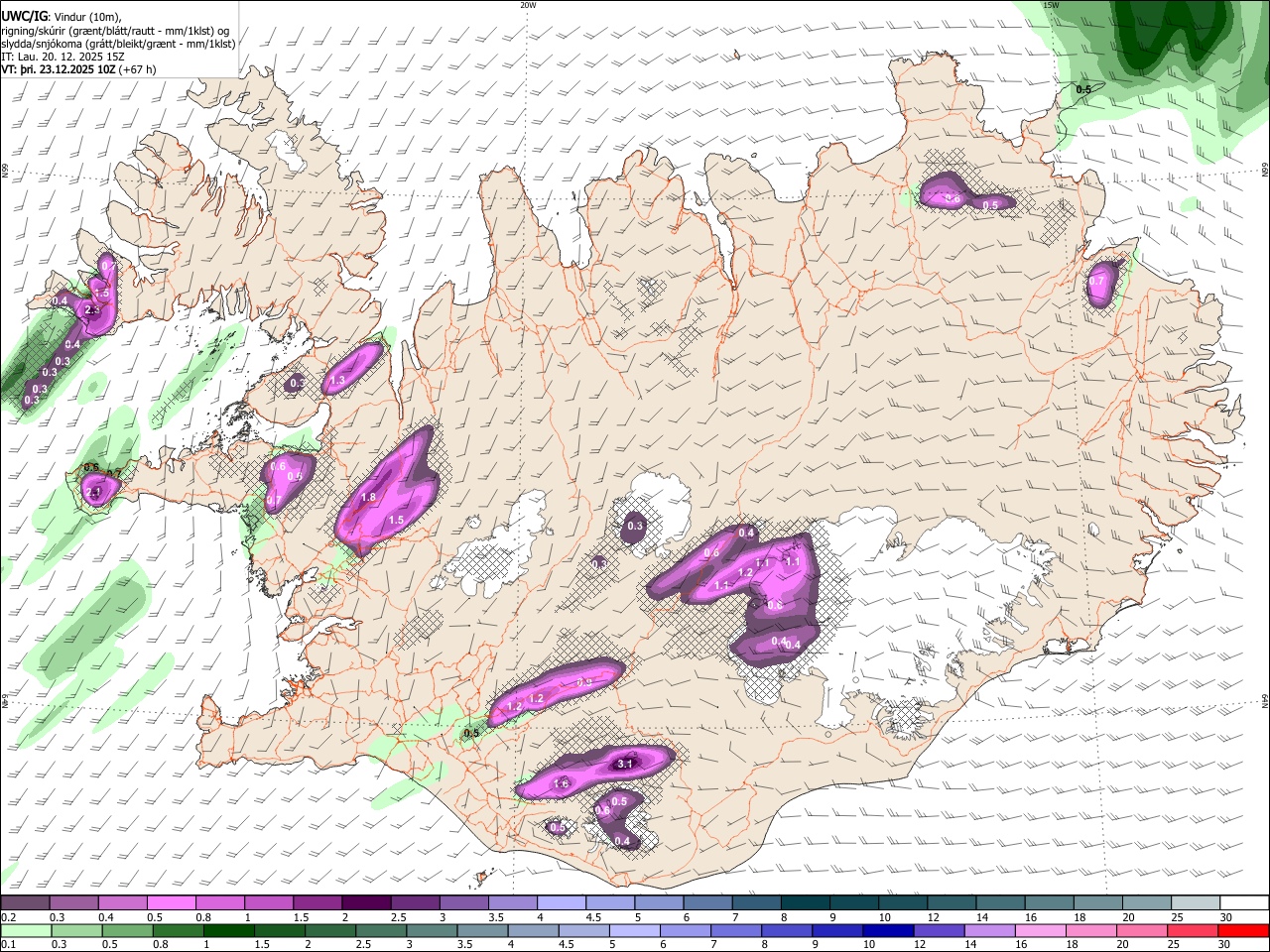Click the violet 14 swatch, lower legend row
Screen dimensions: 1270x952
click(990, 930)
